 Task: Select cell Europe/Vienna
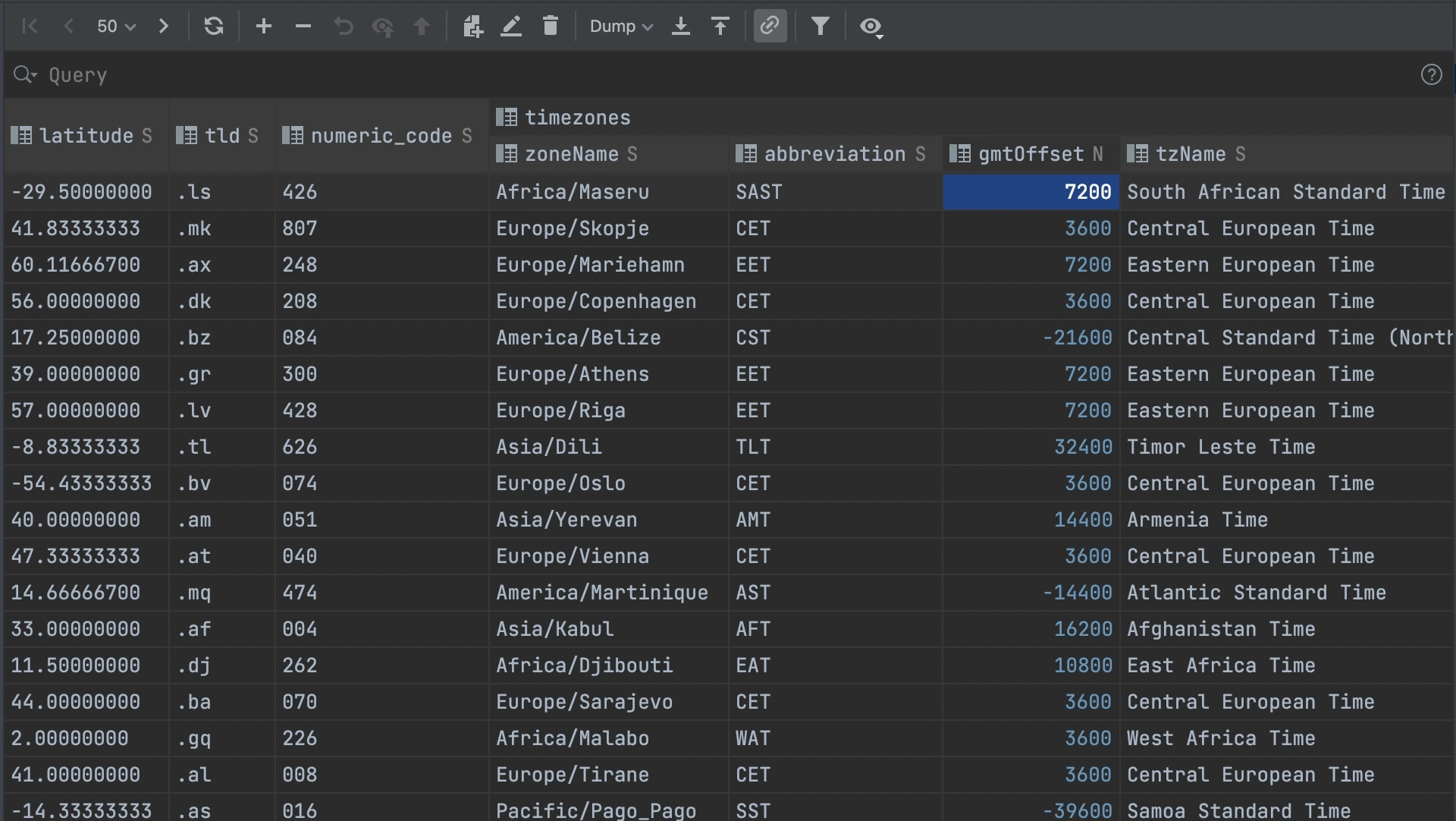[x=609, y=556]
